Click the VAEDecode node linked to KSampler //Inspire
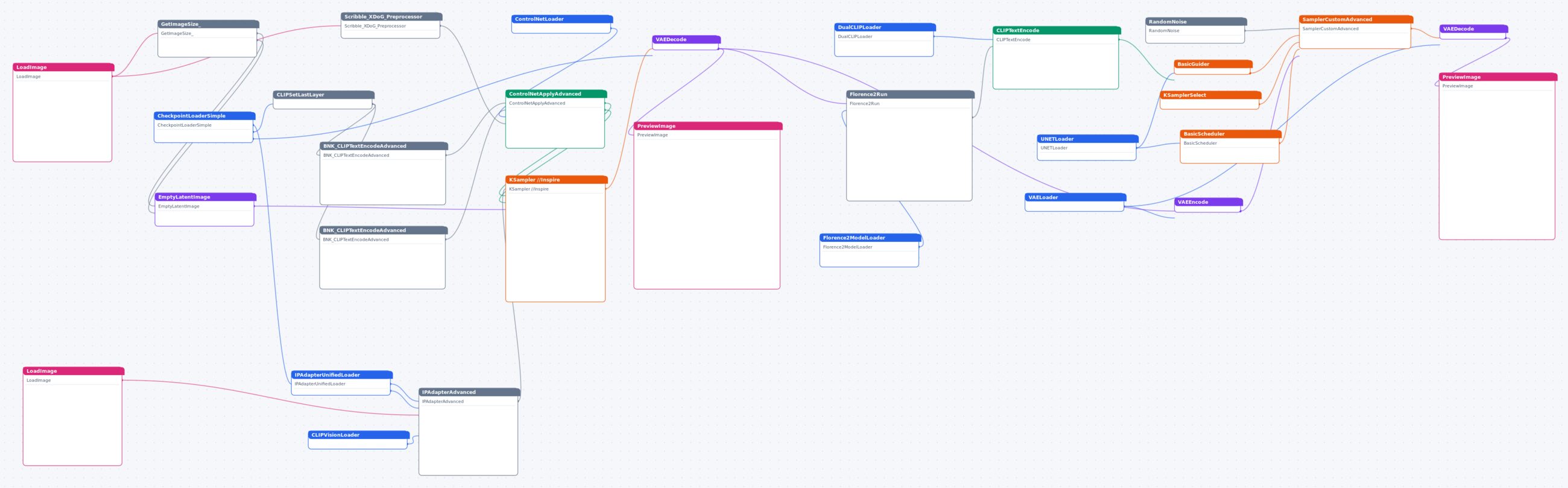1568x488 pixels. (686, 43)
